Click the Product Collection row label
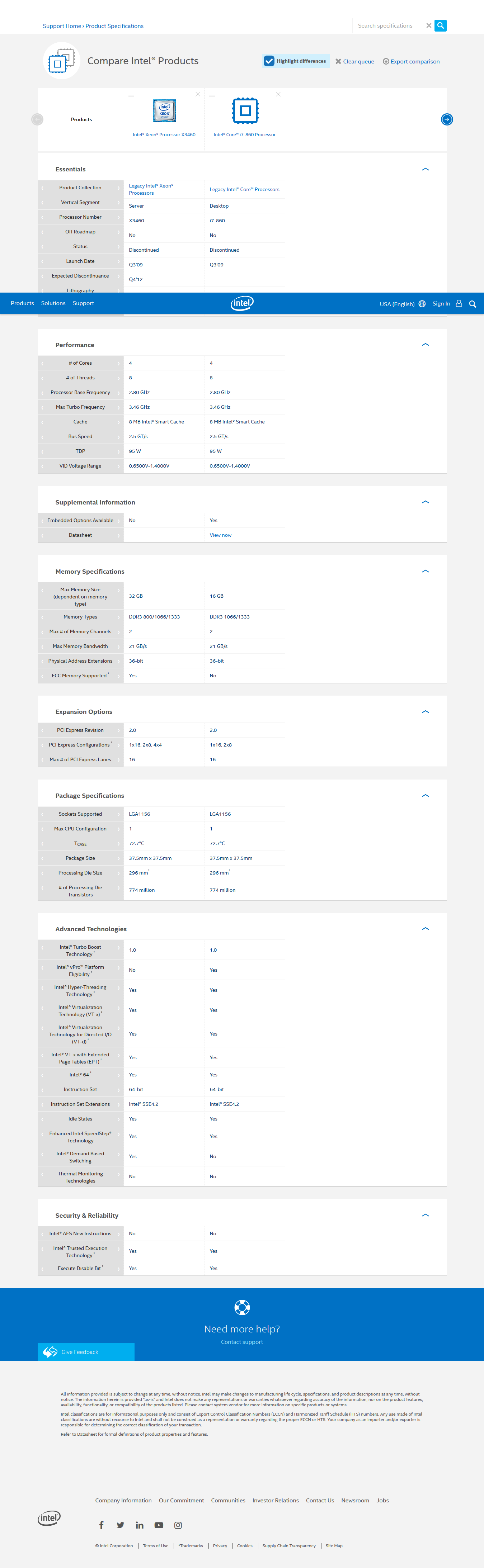The height and width of the screenshot is (1568, 484). (80, 188)
